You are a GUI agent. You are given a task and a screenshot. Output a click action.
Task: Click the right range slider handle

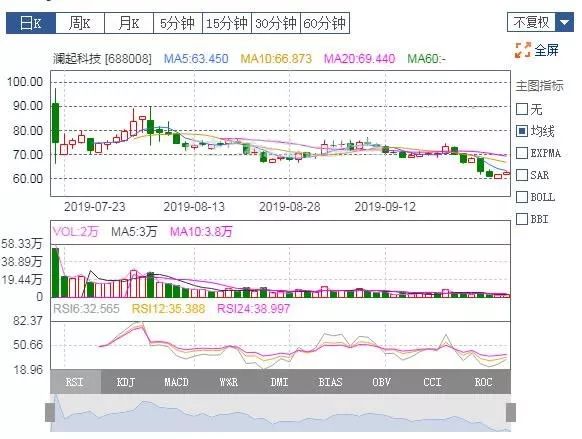click(511, 412)
